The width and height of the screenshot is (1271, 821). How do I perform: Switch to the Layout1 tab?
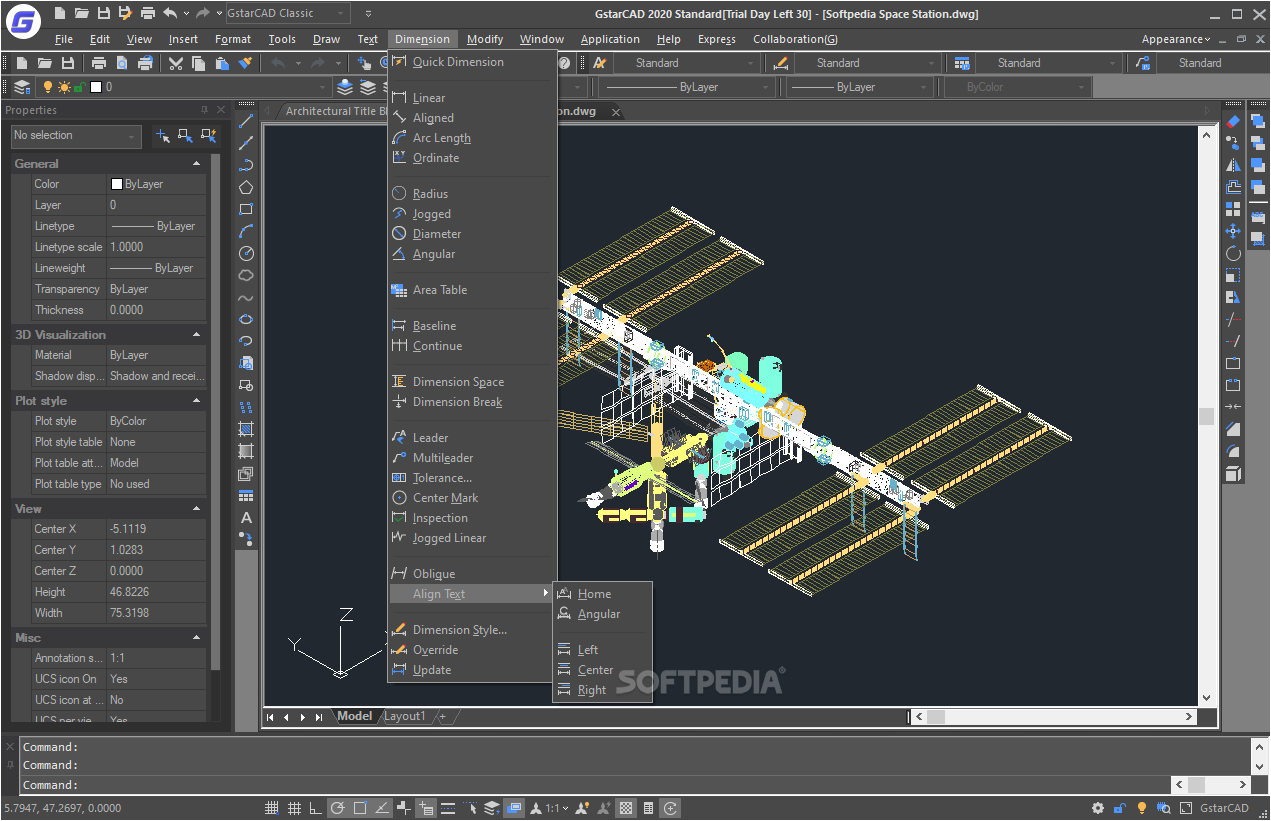click(x=405, y=716)
